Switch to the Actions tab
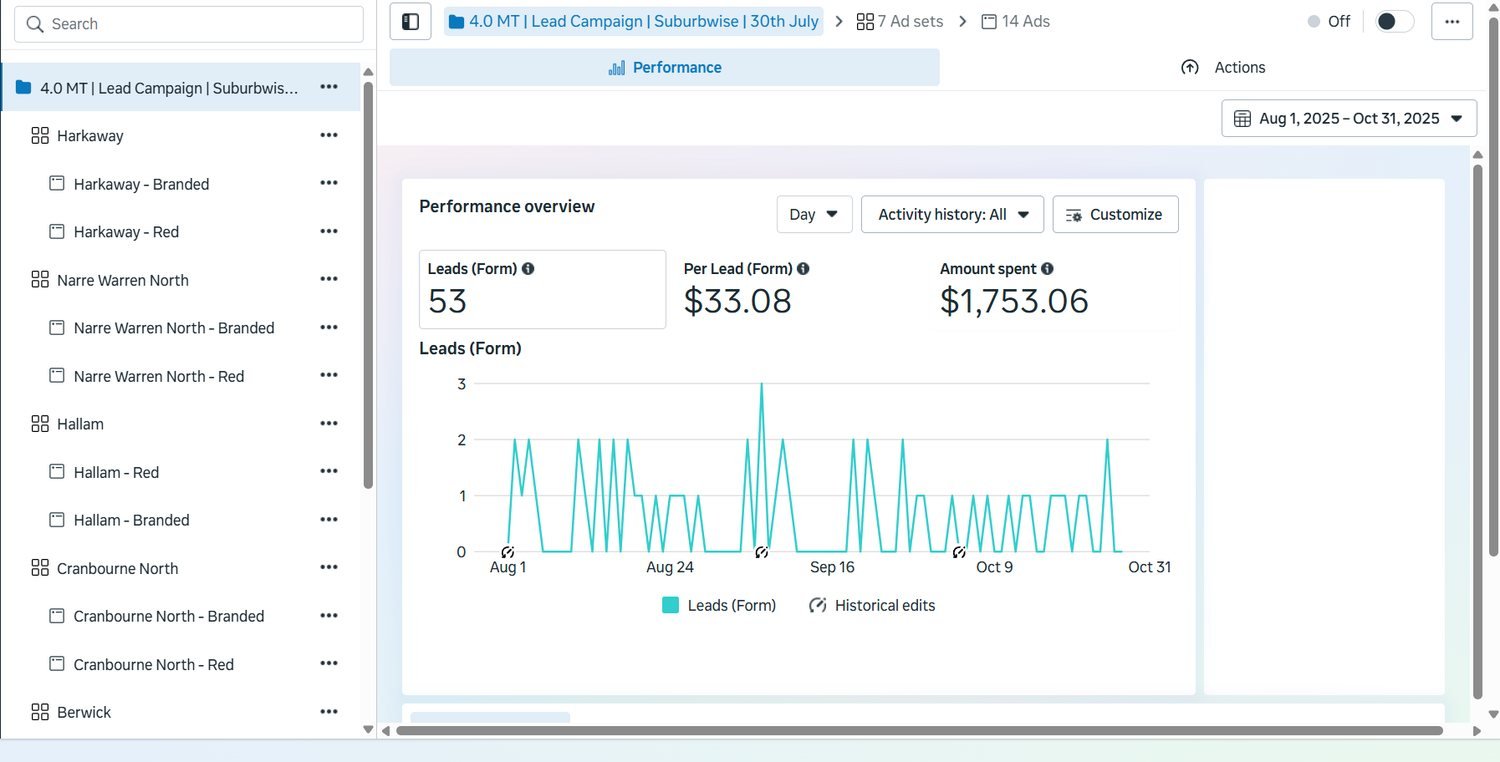1500x762 pixels. click(x=1222, y=67)
